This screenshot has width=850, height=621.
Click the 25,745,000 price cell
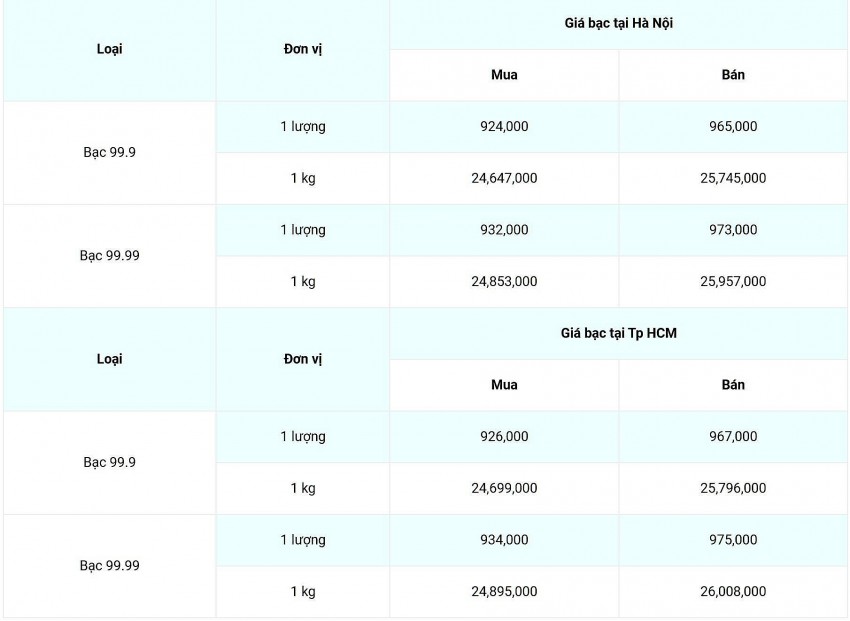click(x=733, y=178)
